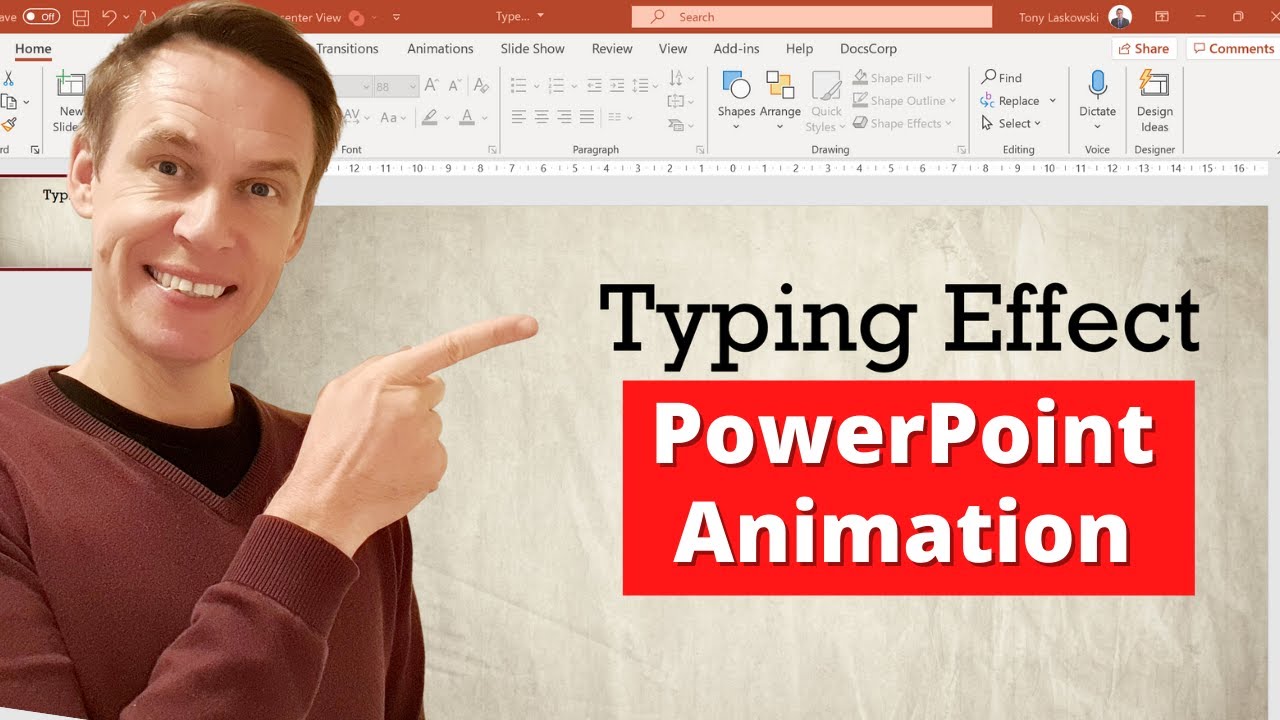Click the Save icon in the title bar
This screenshot has height=720, width=1280.
click(x=81, y=17)
